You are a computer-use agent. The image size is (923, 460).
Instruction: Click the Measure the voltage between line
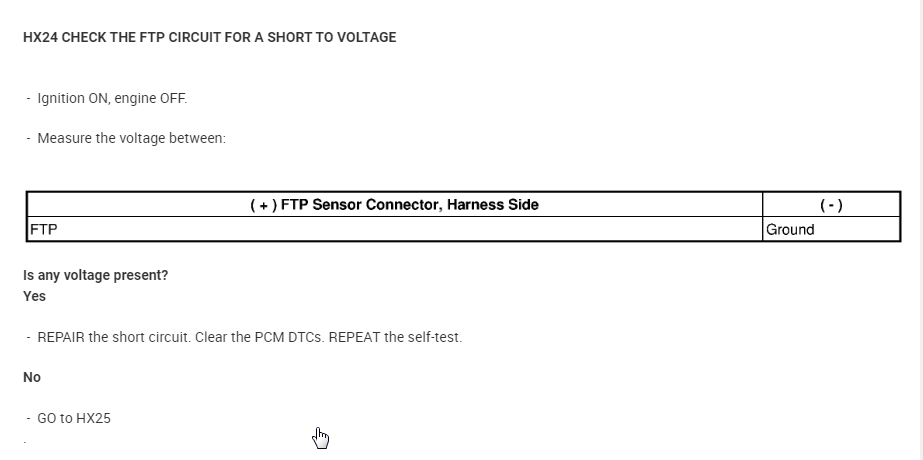[x=131, y=138]
